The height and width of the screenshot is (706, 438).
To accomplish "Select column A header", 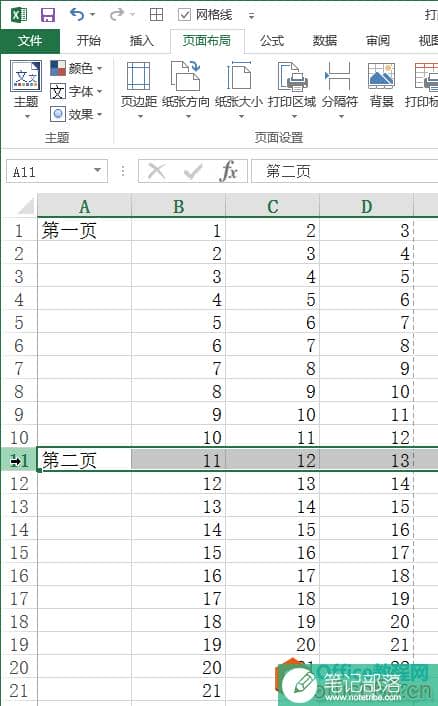I will [x=84, y=206].
